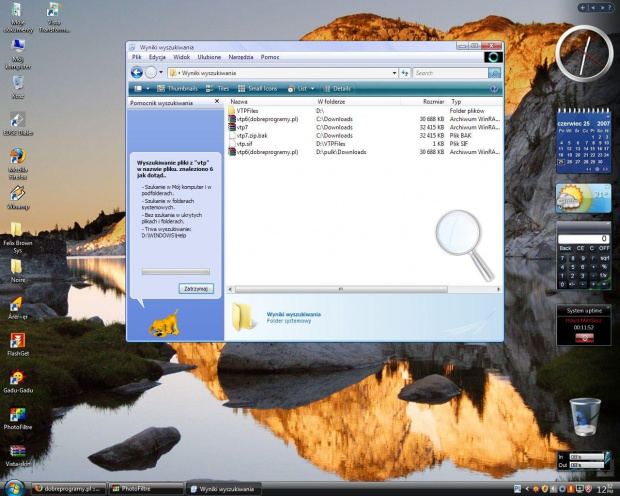Click the blue help icon in toolbar
The height and width of the screenshot is (496, 620).
(x=494, y=89)
